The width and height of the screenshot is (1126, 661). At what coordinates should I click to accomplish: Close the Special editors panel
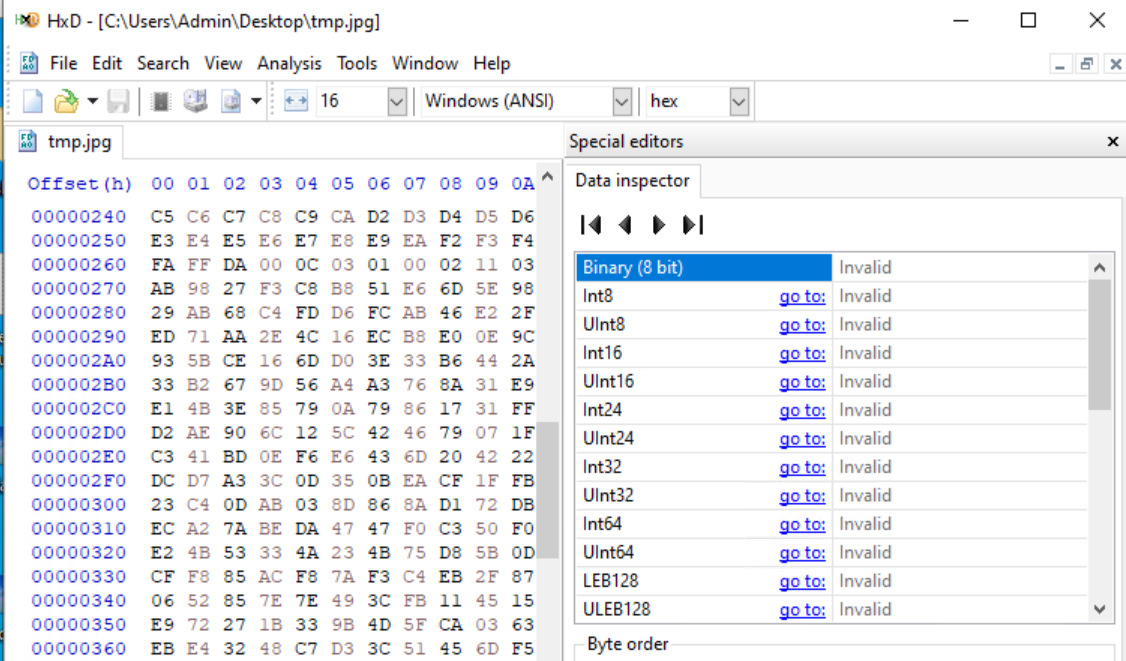[1112, 142]
